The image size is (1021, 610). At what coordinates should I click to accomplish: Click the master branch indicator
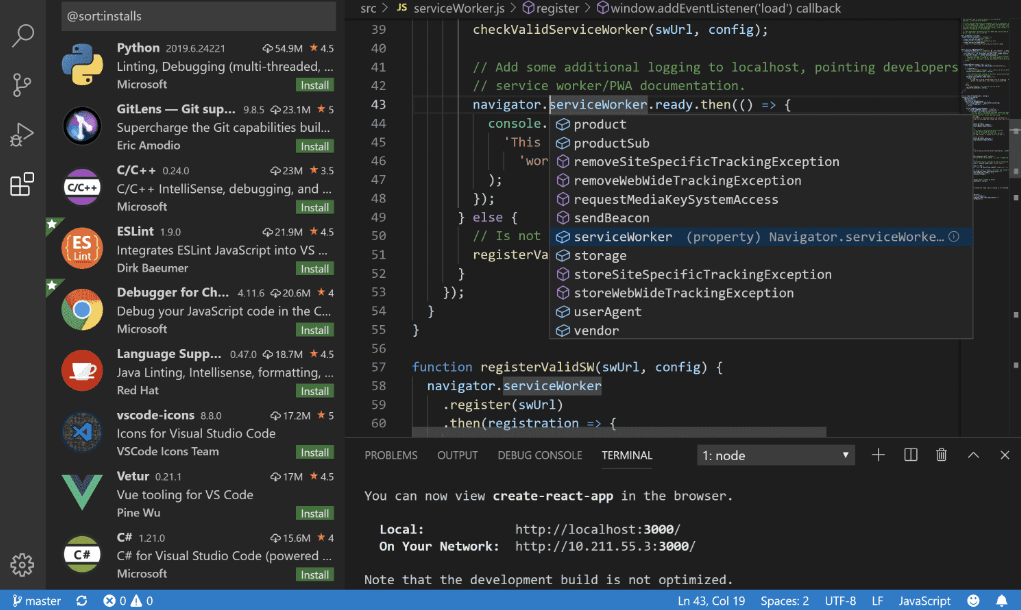pos(36,601)
